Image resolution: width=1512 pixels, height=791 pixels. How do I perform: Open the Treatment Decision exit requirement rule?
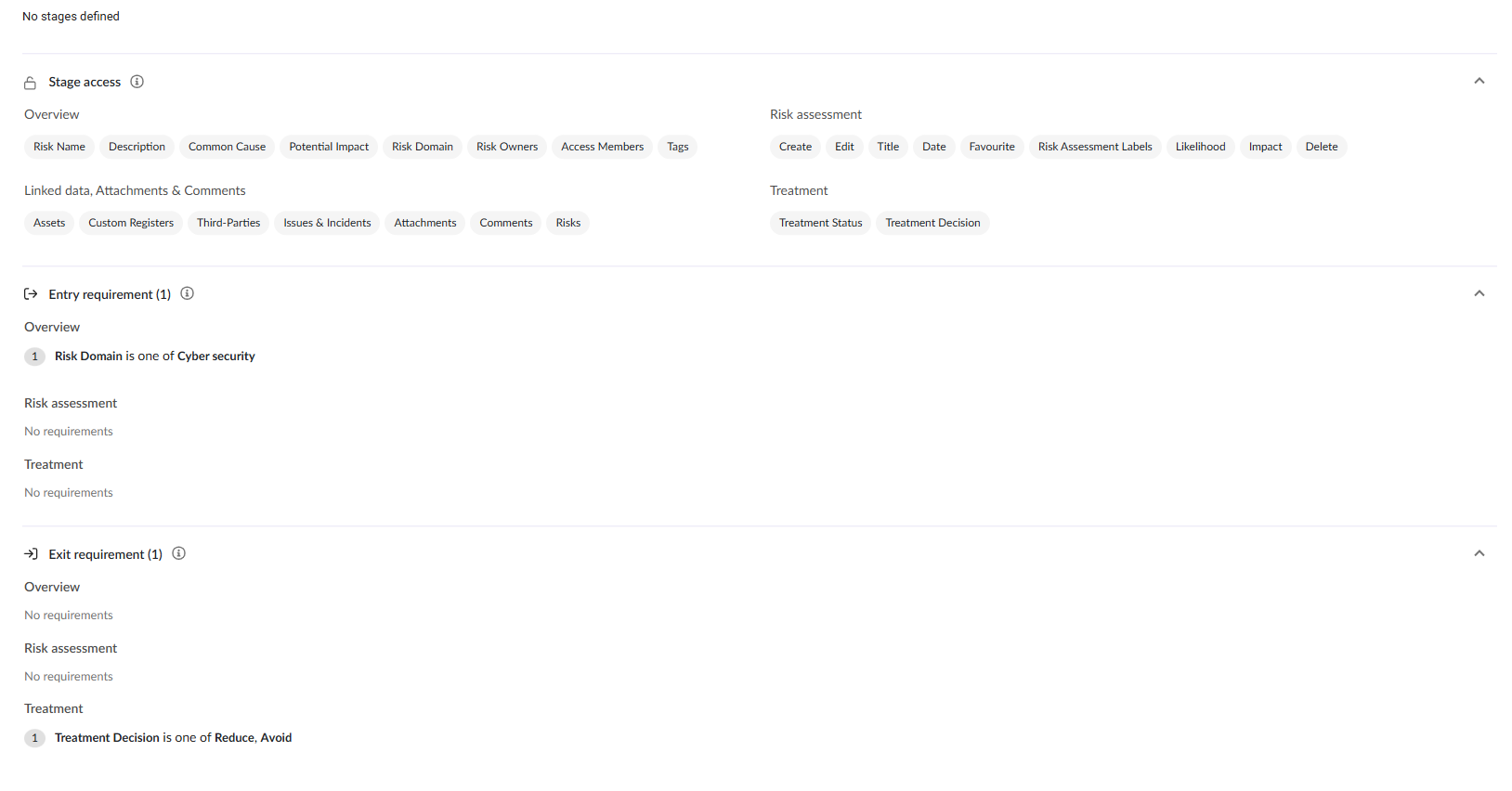click(173, 738)
